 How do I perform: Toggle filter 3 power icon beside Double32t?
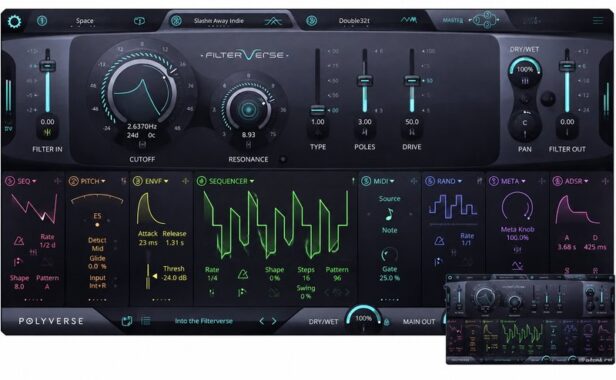(x=312, y=20)
